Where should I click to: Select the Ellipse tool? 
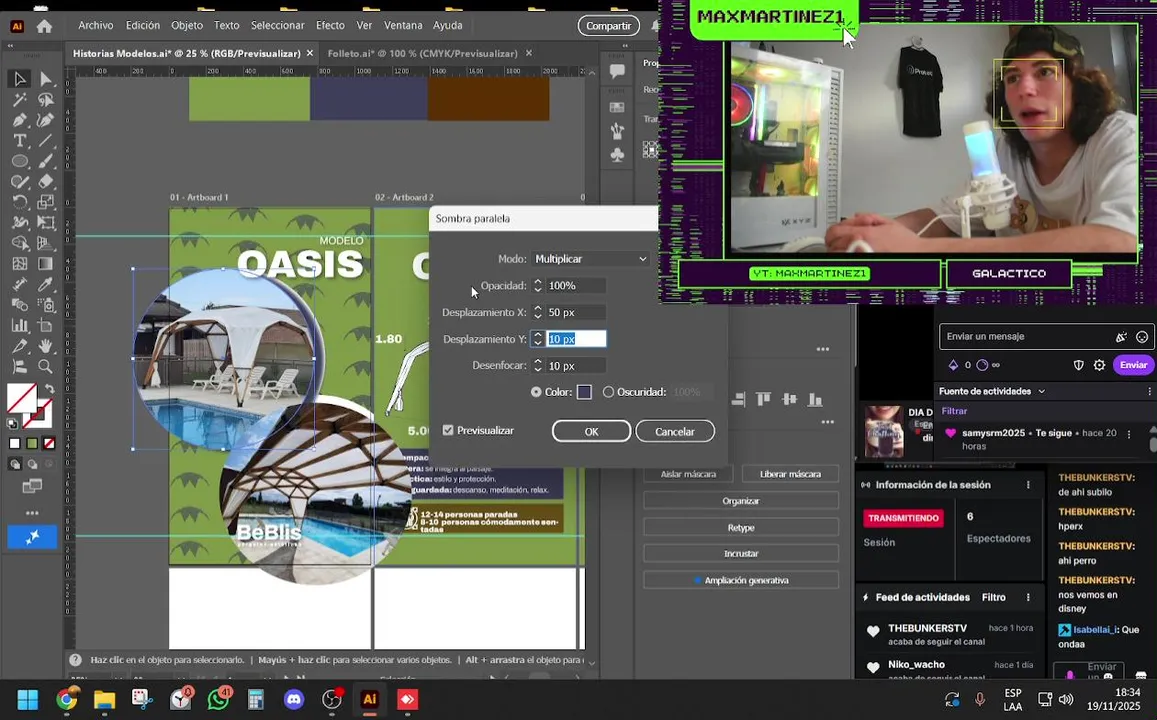20,161
